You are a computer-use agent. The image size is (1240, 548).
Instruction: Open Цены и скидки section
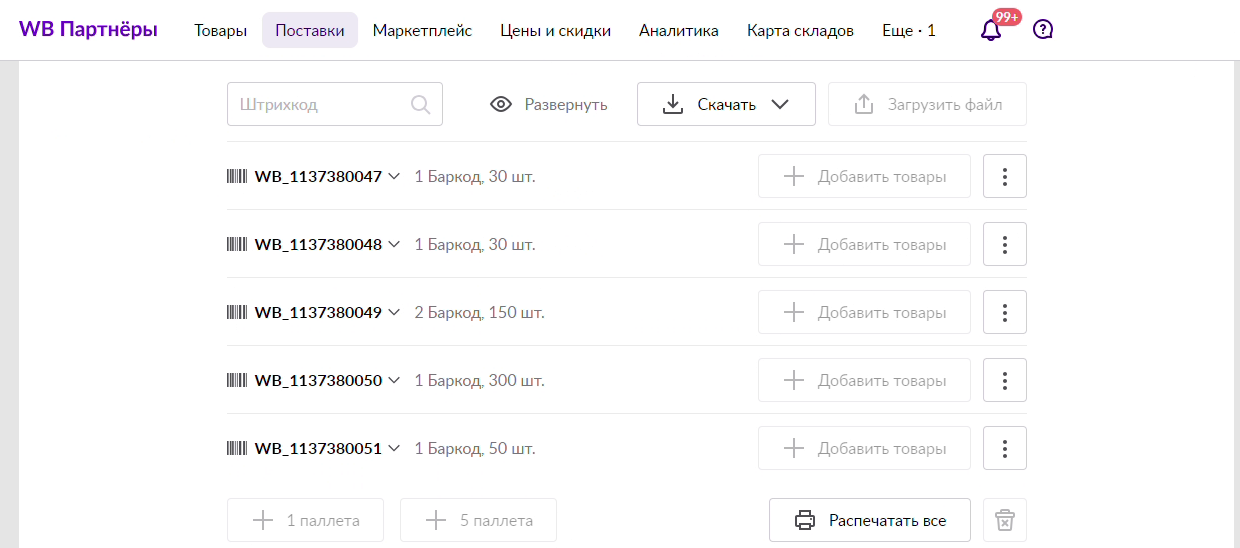[x=556, y=30]
